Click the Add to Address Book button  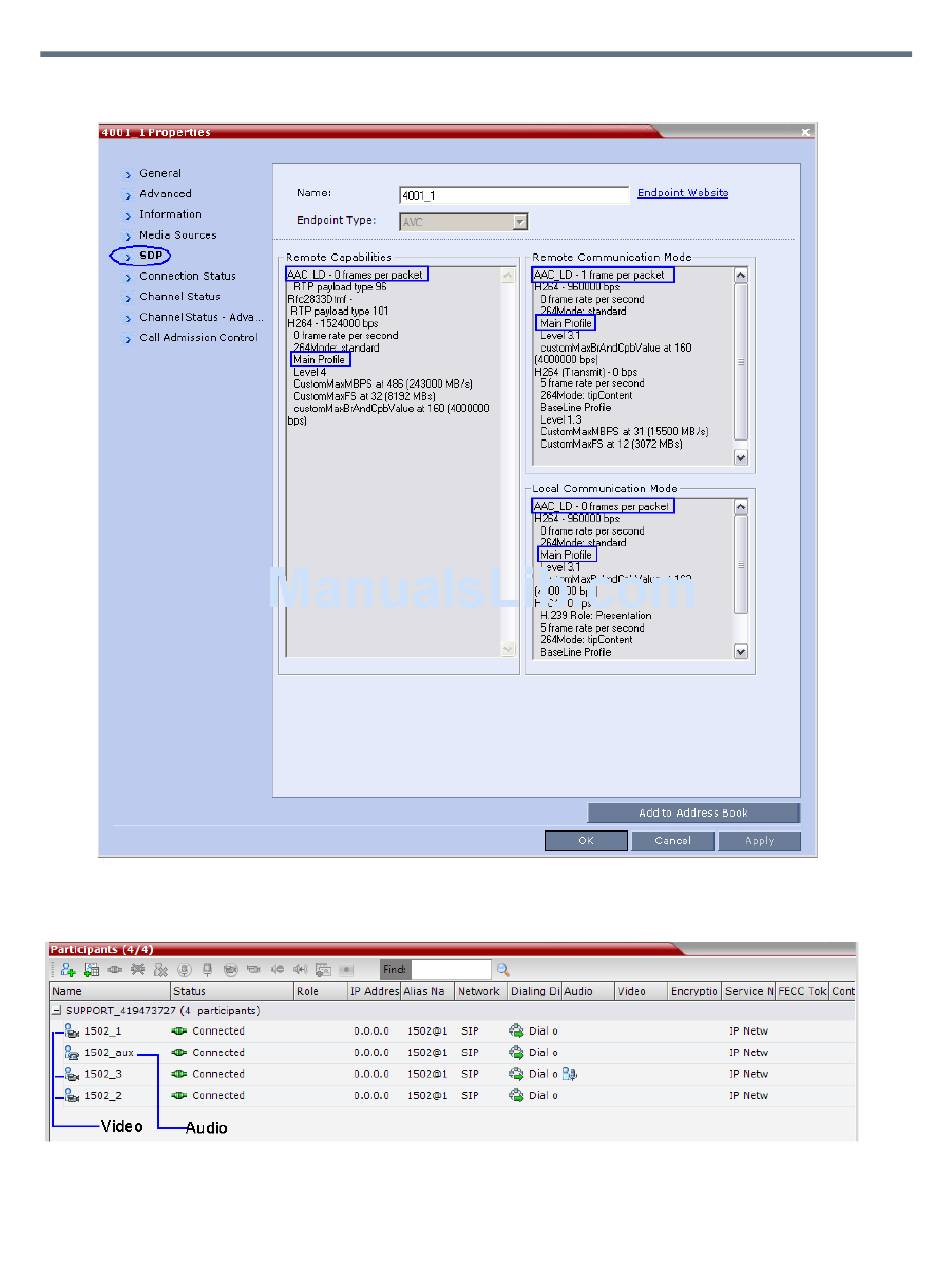(x=694, y=813)
